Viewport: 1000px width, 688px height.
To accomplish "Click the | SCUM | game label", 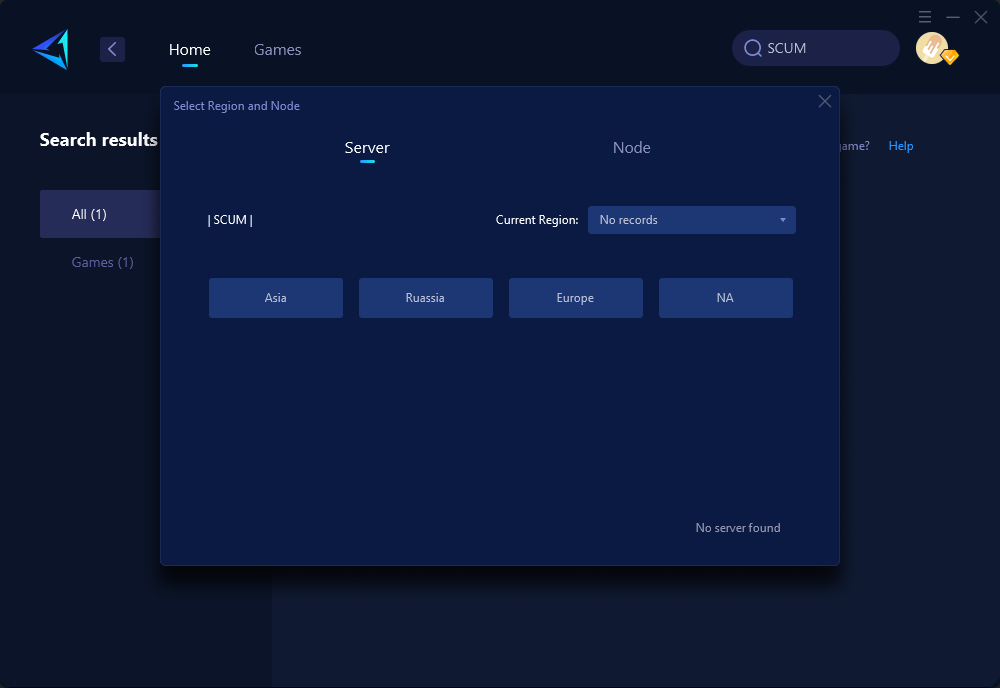I will (x=230, y=220).
